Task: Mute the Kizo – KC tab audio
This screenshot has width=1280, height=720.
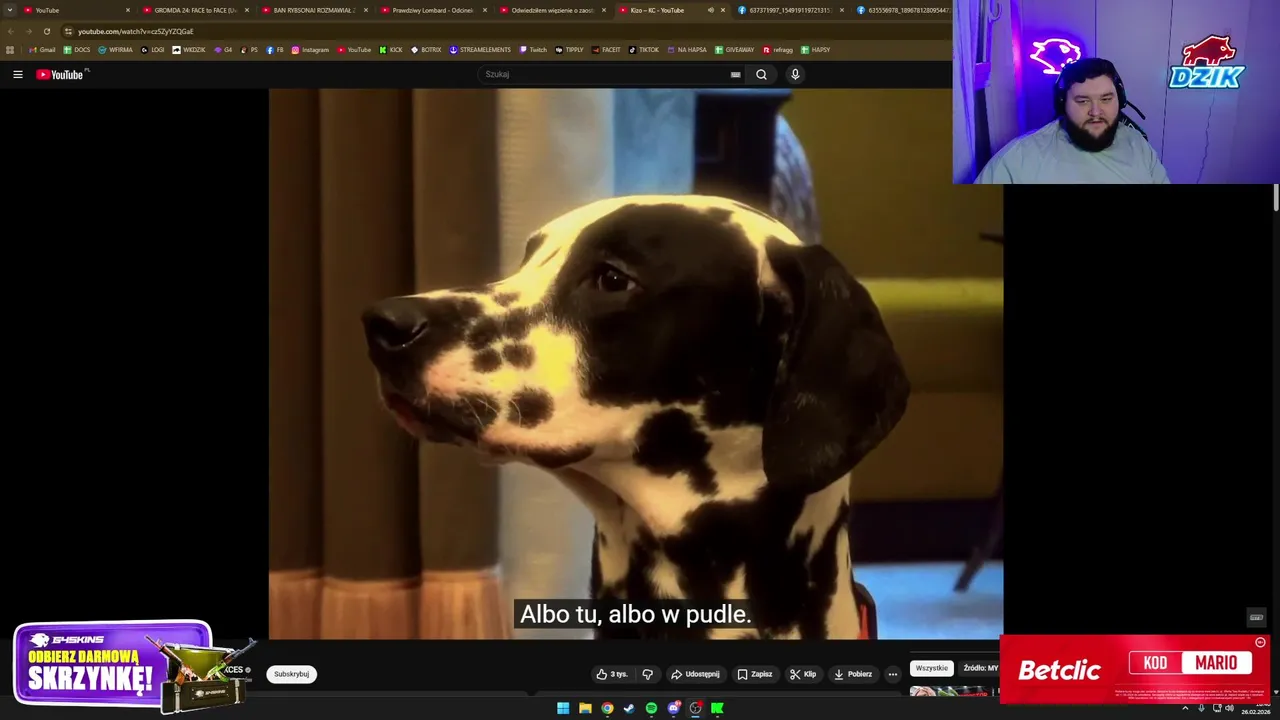Action: tap(710, 10)
